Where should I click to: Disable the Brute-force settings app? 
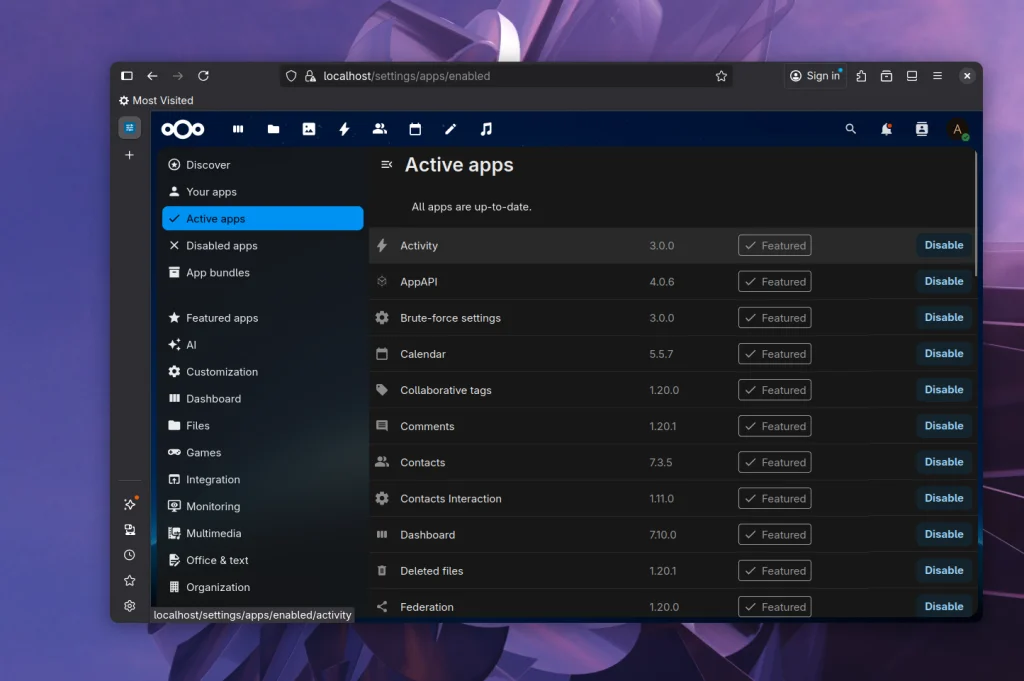click(x=943, y=318)
